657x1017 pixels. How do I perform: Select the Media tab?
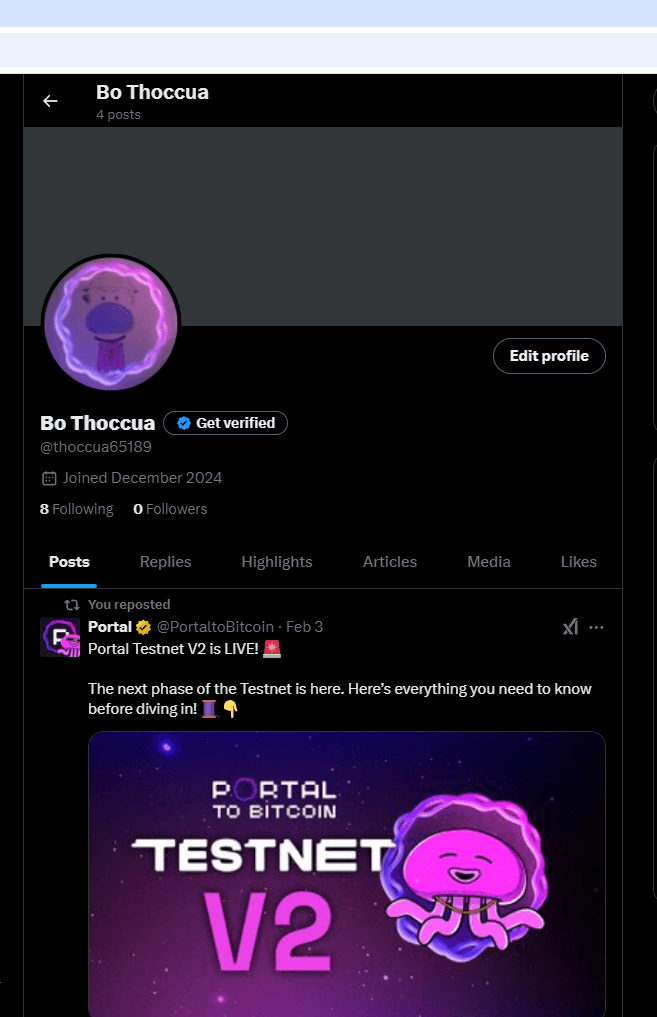point(489,562)
